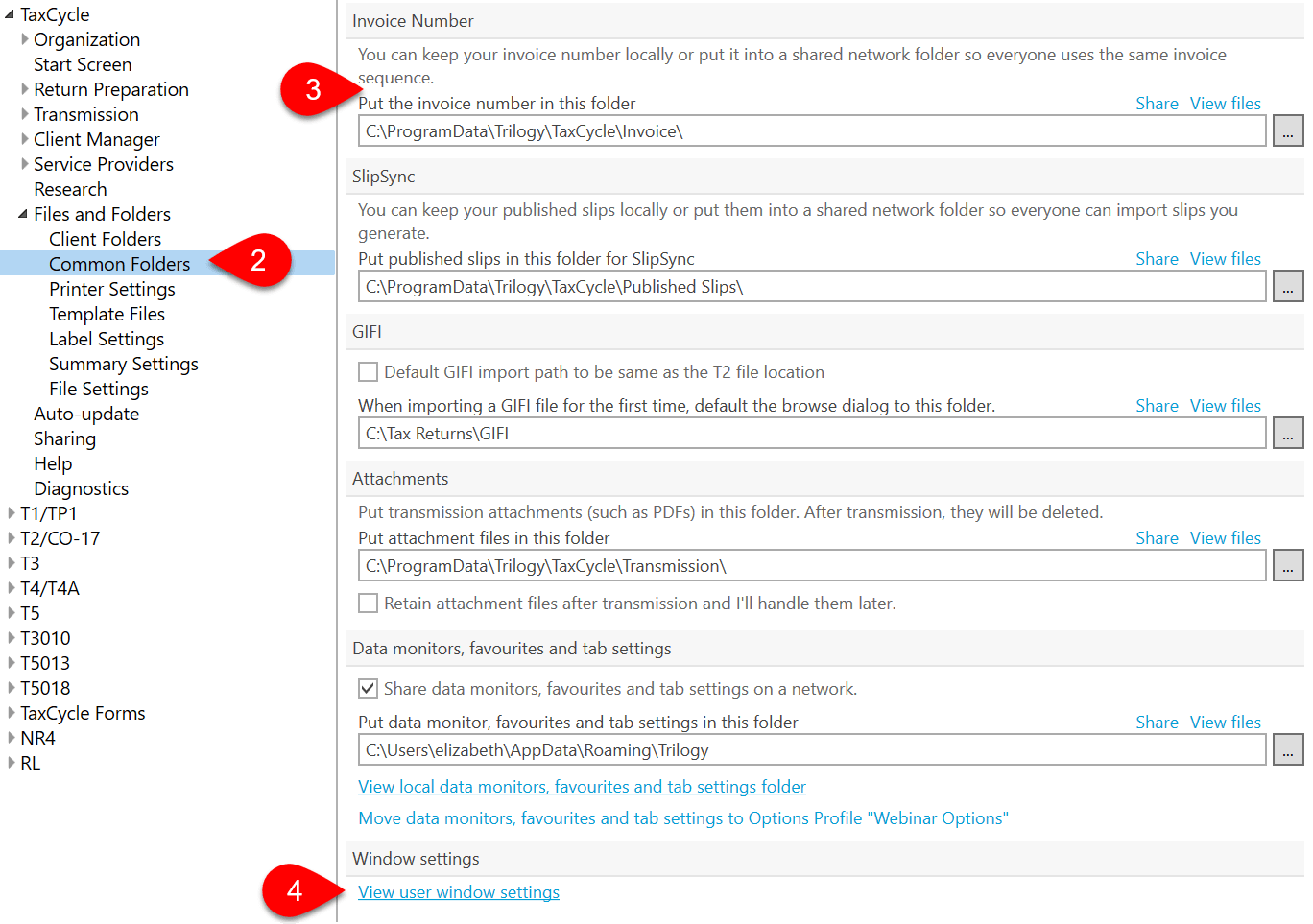Expand the TaxCycle Forms node
Viewport: 1313px width, 924px height.
click(x=11, y=713)
